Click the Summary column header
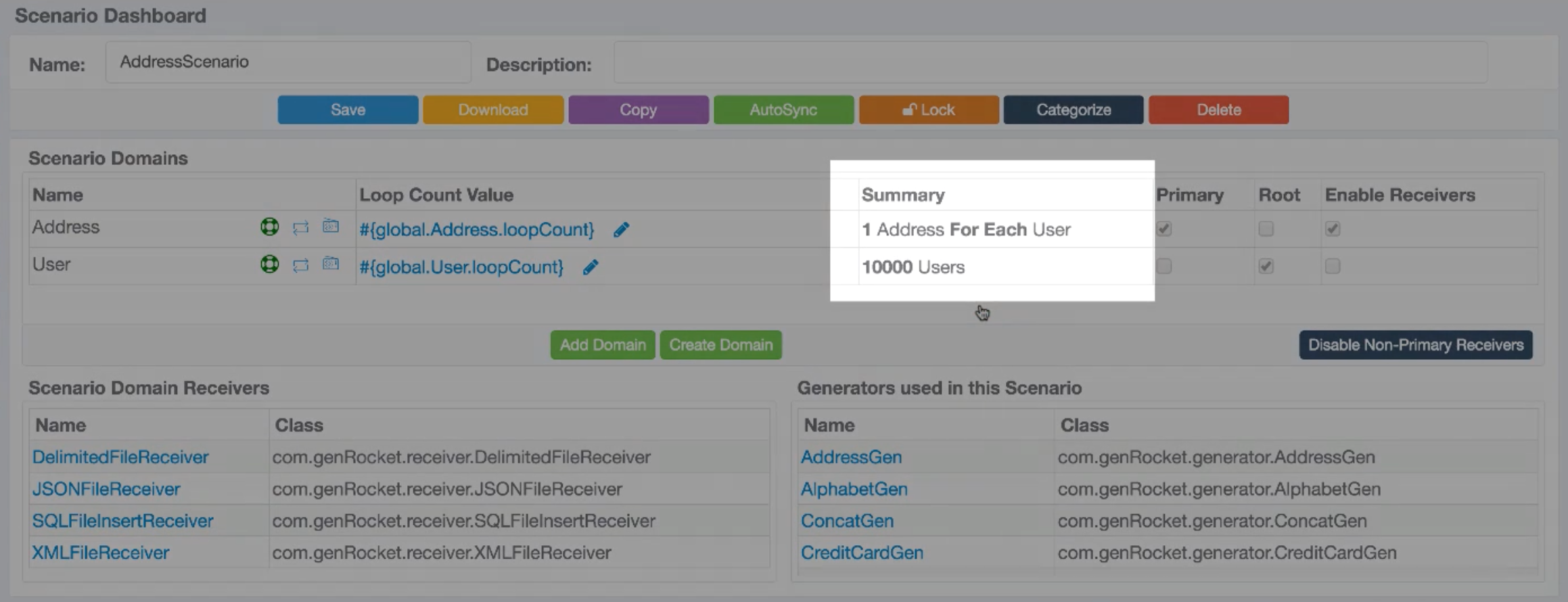This screenshot has height=602, width=1568. (x=903, y=195)
